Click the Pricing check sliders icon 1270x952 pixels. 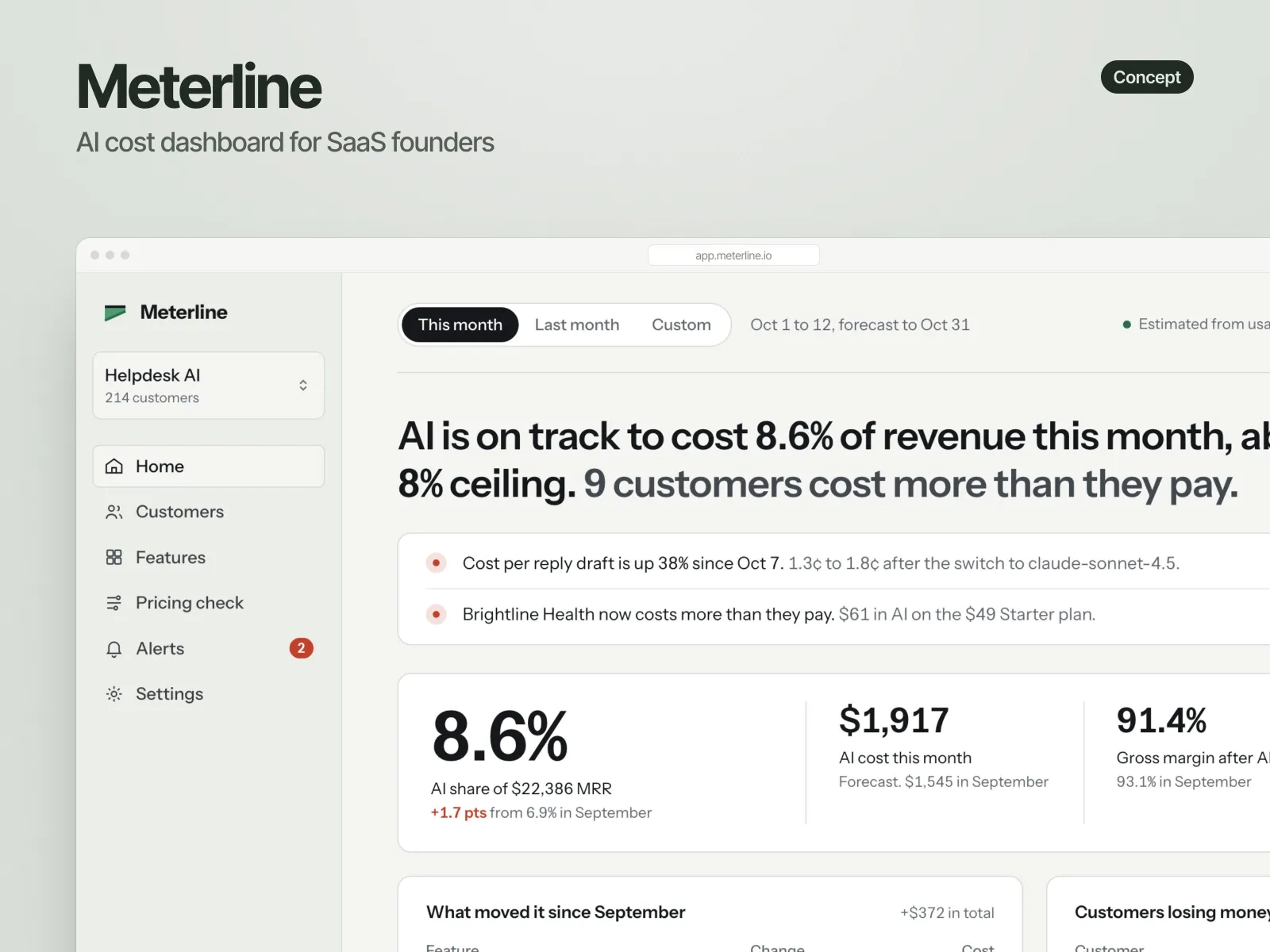coord(114,603)
